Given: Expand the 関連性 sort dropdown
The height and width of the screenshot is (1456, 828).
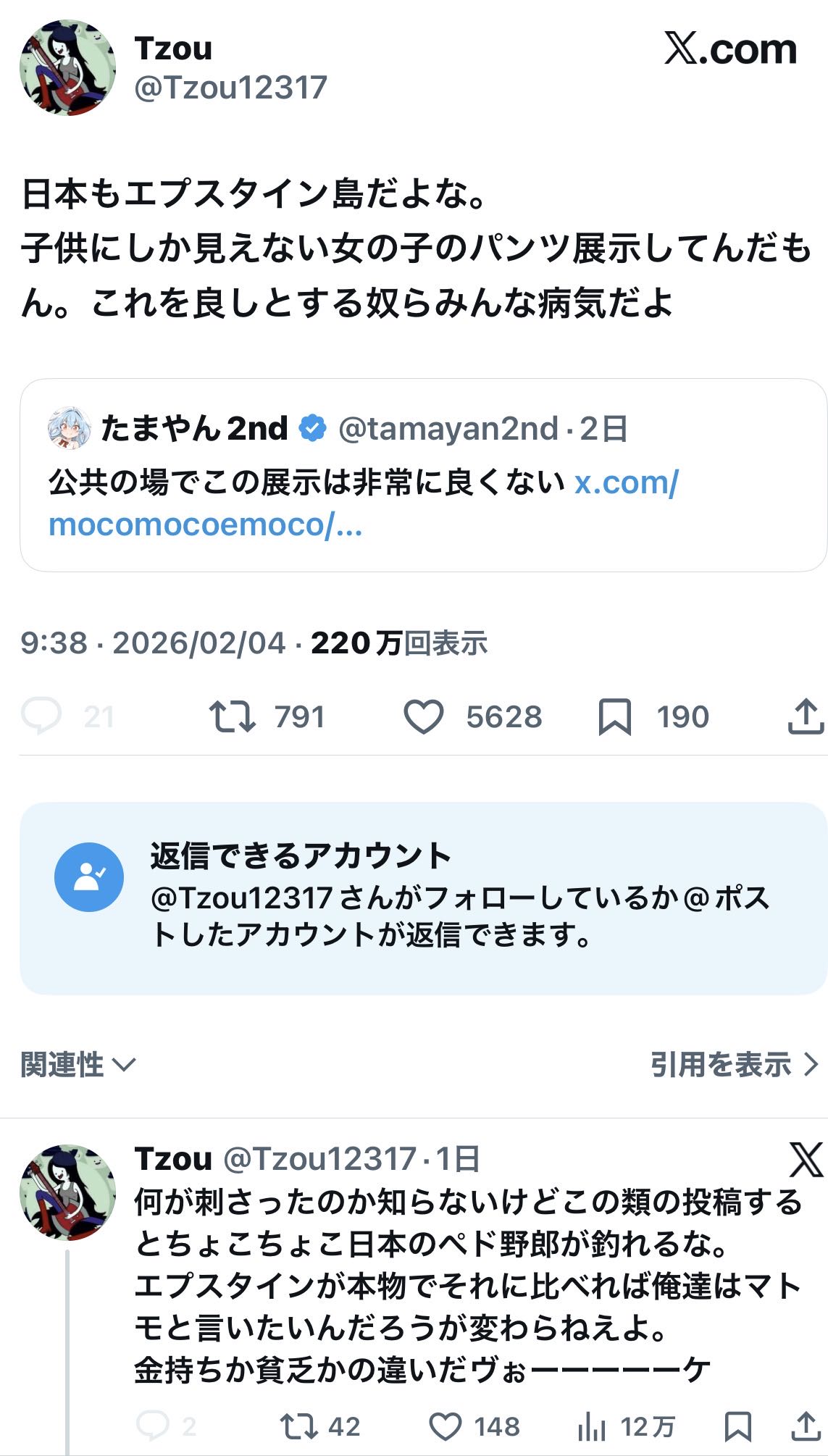Looking at the screenshot, I should [x=78, y=1065].
